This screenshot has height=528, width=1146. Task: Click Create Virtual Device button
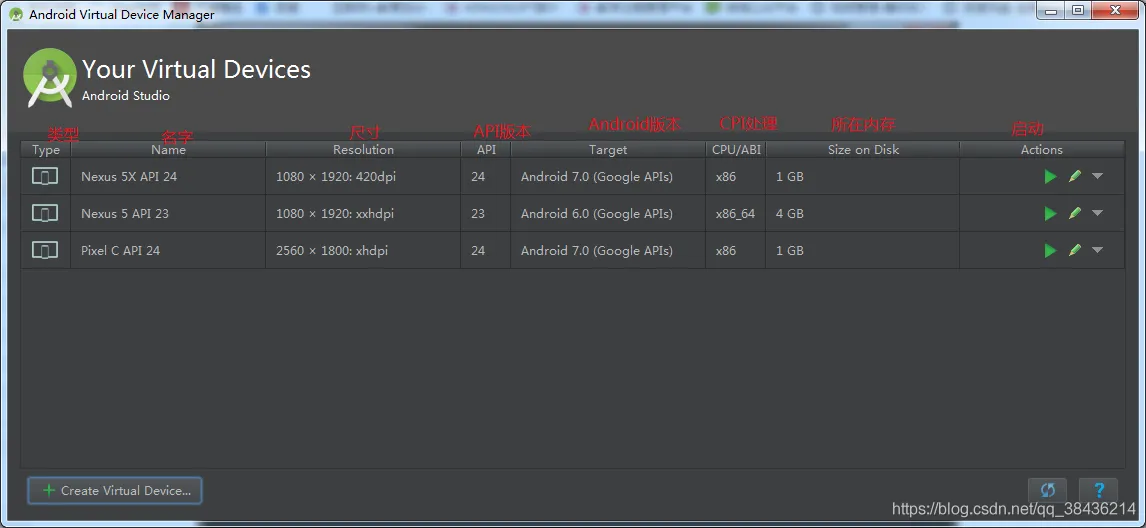pyautogui.click(x=115, y=491)
